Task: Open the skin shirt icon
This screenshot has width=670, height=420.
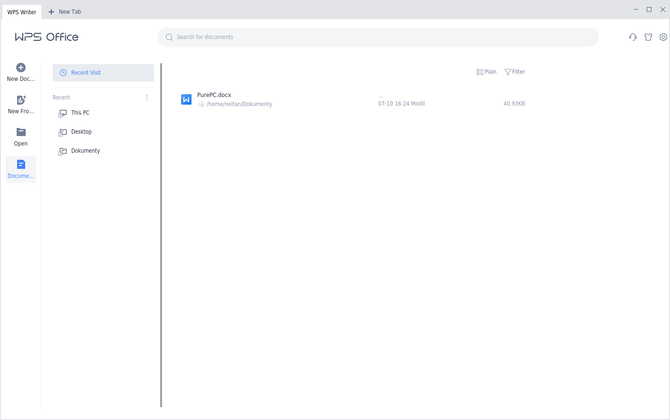Action: tap(648, 37)
